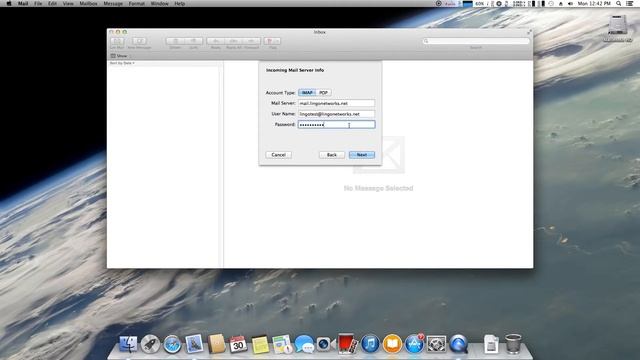This screenshot has height=360, width=640.
Task: Open the Format menu
Action: pyautogui.click(x=137, y=3)
